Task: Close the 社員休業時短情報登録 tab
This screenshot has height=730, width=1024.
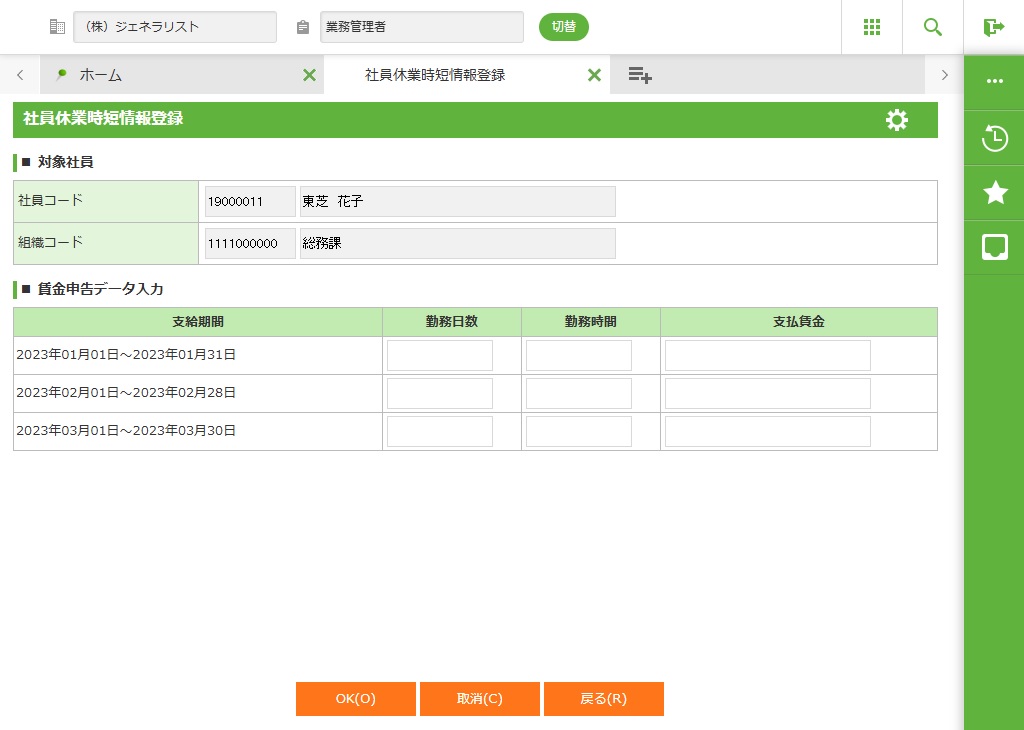Action: [594, 75]
